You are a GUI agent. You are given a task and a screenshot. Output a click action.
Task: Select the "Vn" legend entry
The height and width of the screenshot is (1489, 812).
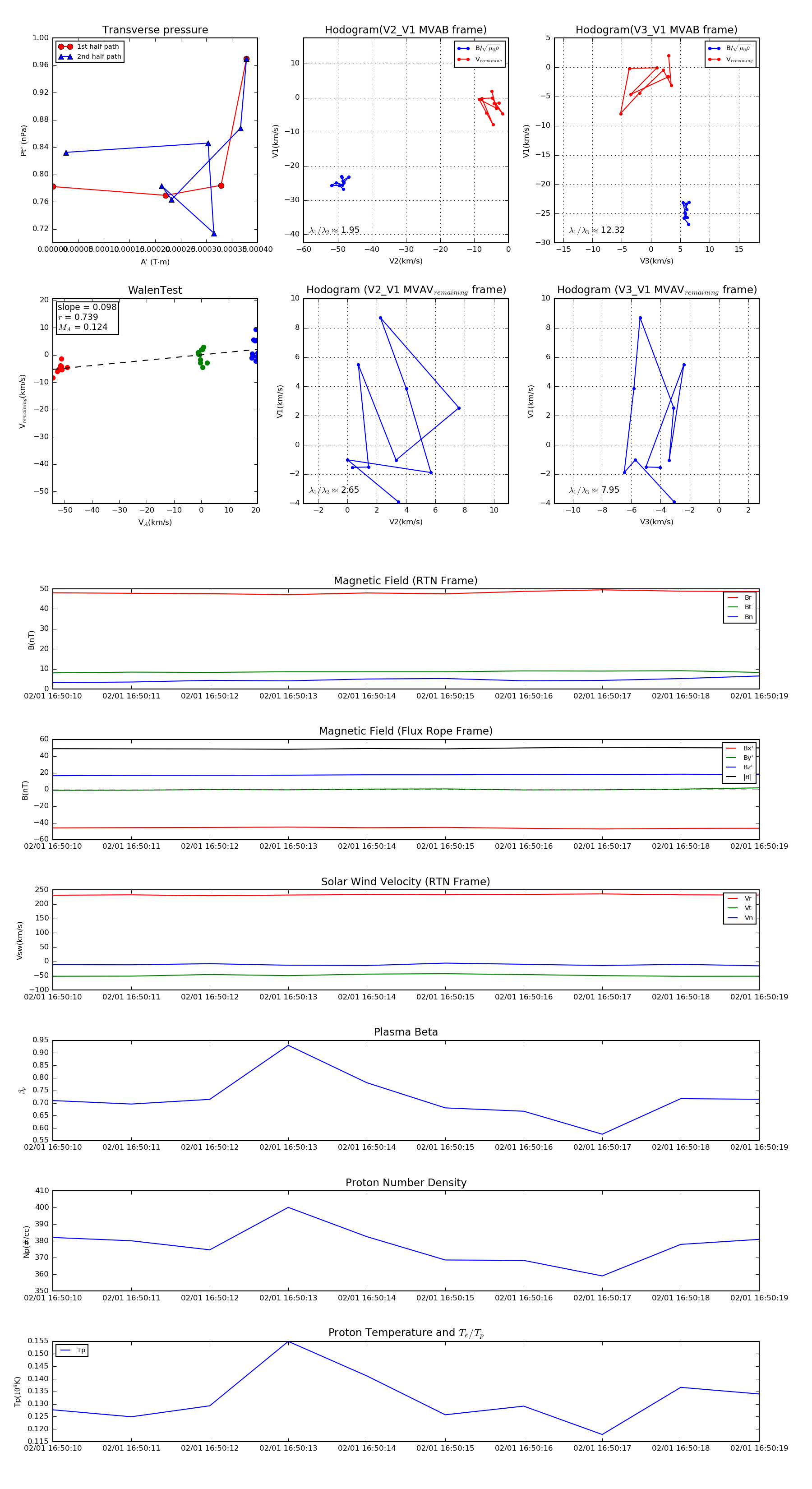[740, 918]
